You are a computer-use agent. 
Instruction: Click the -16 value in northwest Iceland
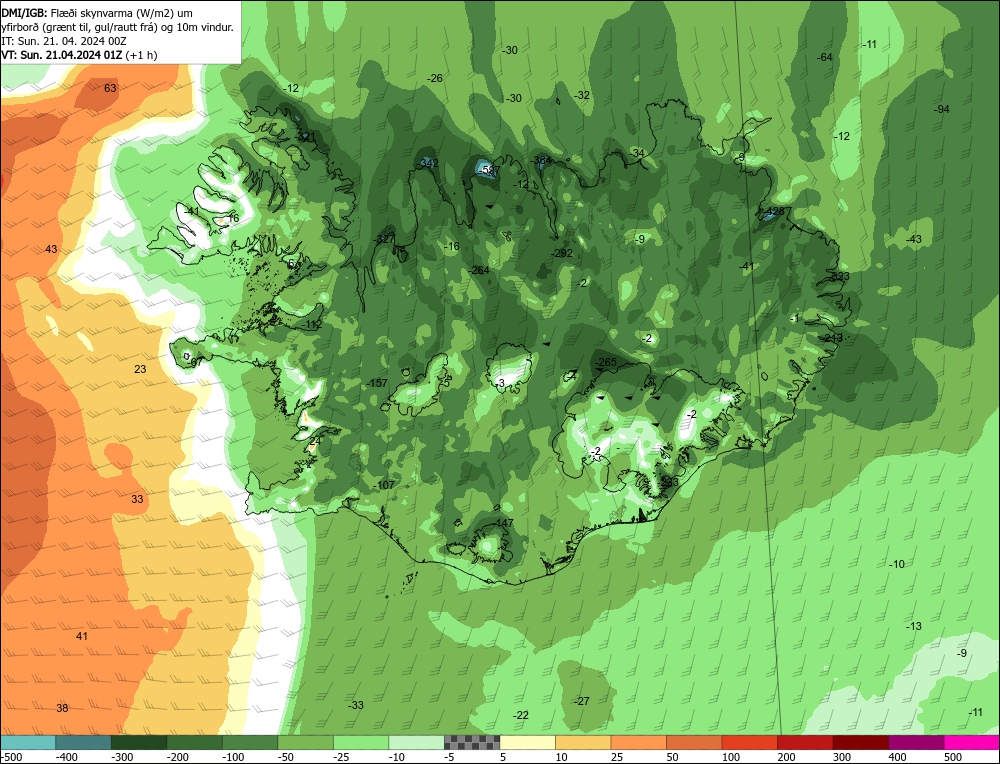point(452,246)
